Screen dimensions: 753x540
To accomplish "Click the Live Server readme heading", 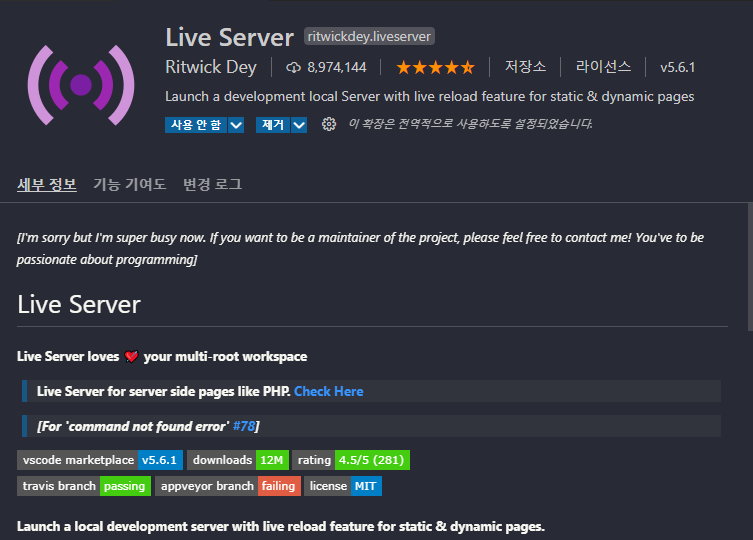I will (79, 305).
